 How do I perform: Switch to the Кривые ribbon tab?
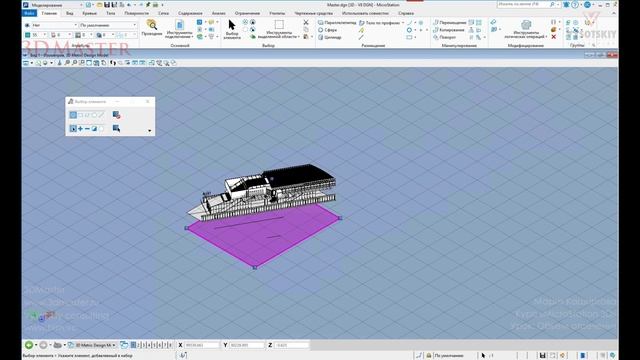pos(89,13)
